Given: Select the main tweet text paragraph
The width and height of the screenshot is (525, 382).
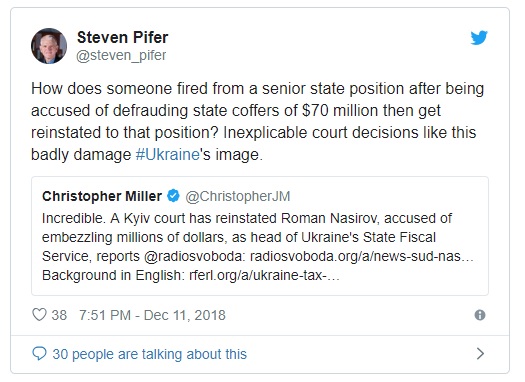Looking at the screenshot, I should 258,122.
